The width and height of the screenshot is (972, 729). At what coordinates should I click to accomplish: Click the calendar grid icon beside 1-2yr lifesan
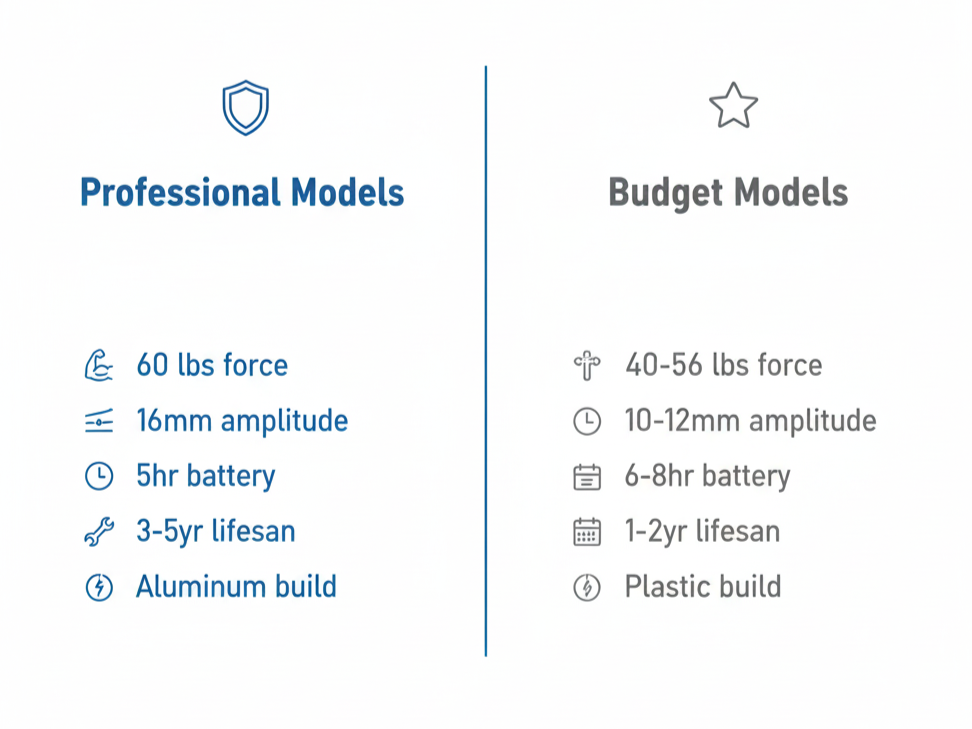587,532
